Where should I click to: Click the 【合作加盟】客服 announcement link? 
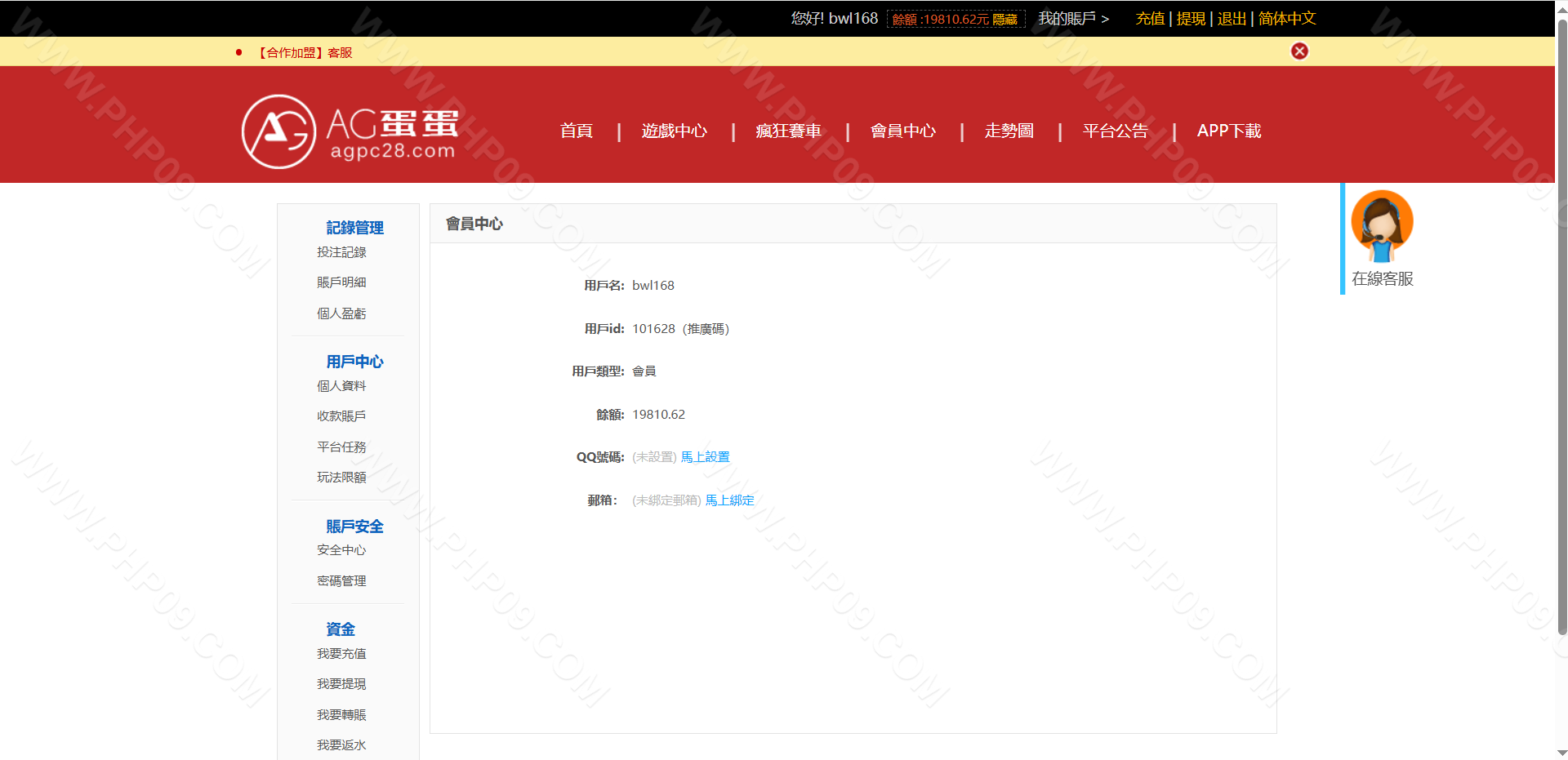305,53
